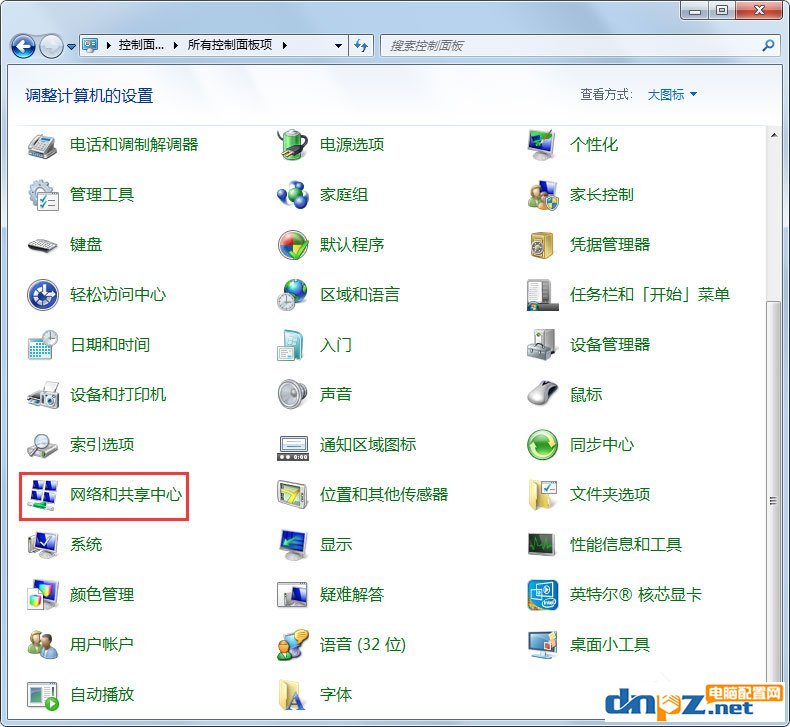Open the 疑难解答 icon
The height and width of the screenshot is (727, 790).
click(293, 594)
